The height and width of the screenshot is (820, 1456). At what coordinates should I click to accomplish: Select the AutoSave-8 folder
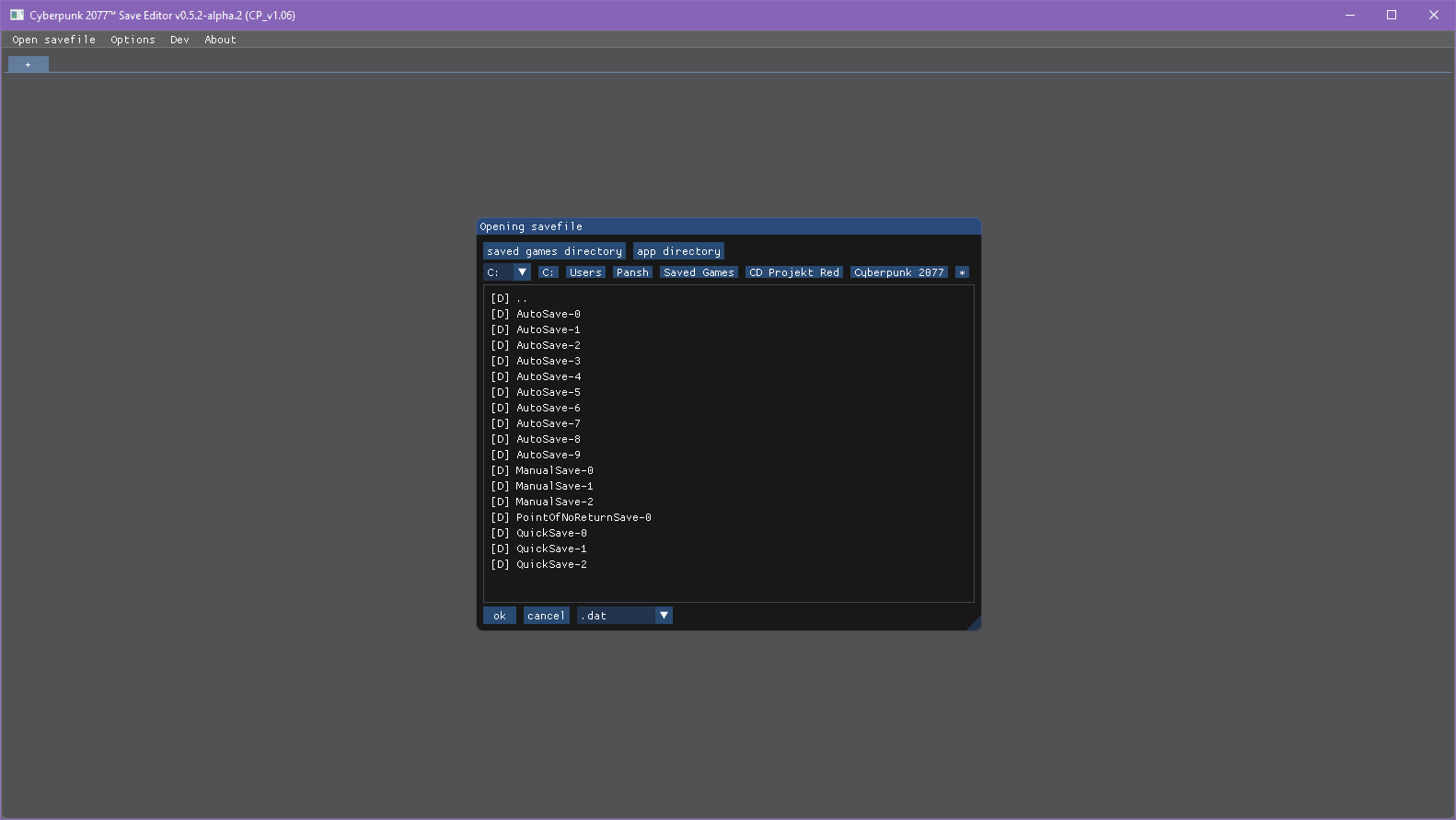tap(728, 439)
